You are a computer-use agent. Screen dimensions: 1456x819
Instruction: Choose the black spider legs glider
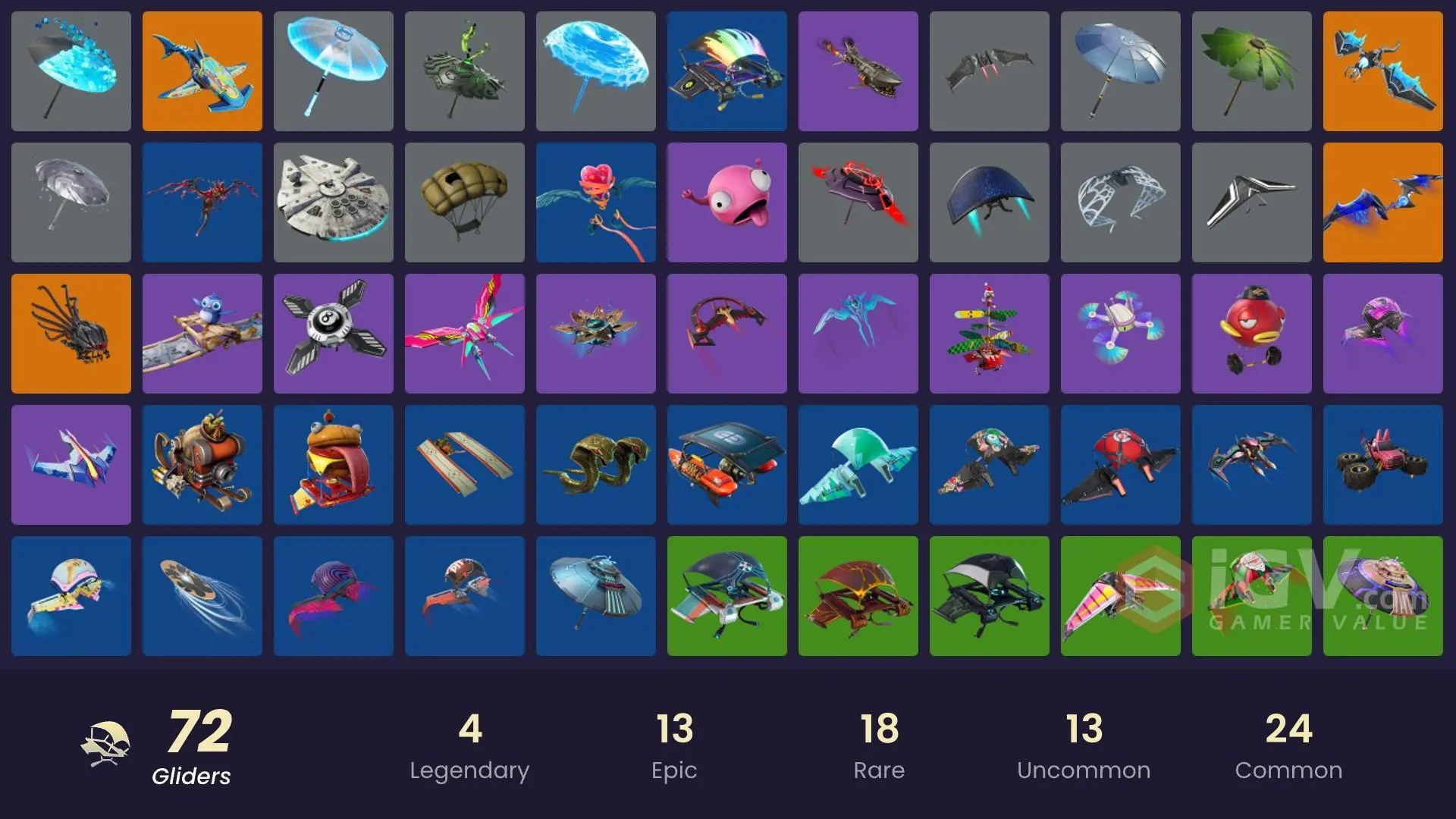(71, 334)
